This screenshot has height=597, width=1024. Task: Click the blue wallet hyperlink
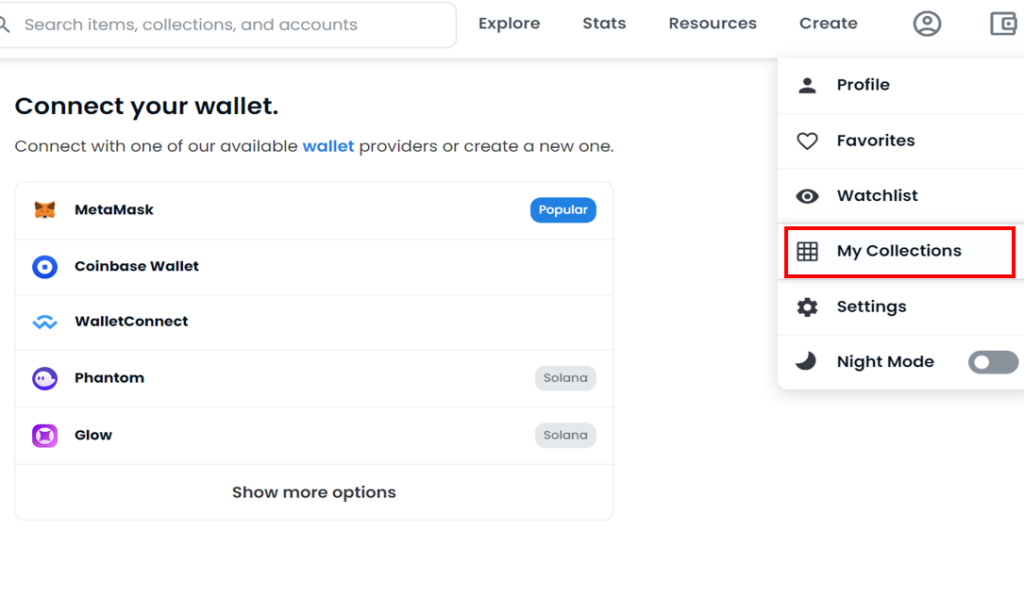(x=328, y=146)
